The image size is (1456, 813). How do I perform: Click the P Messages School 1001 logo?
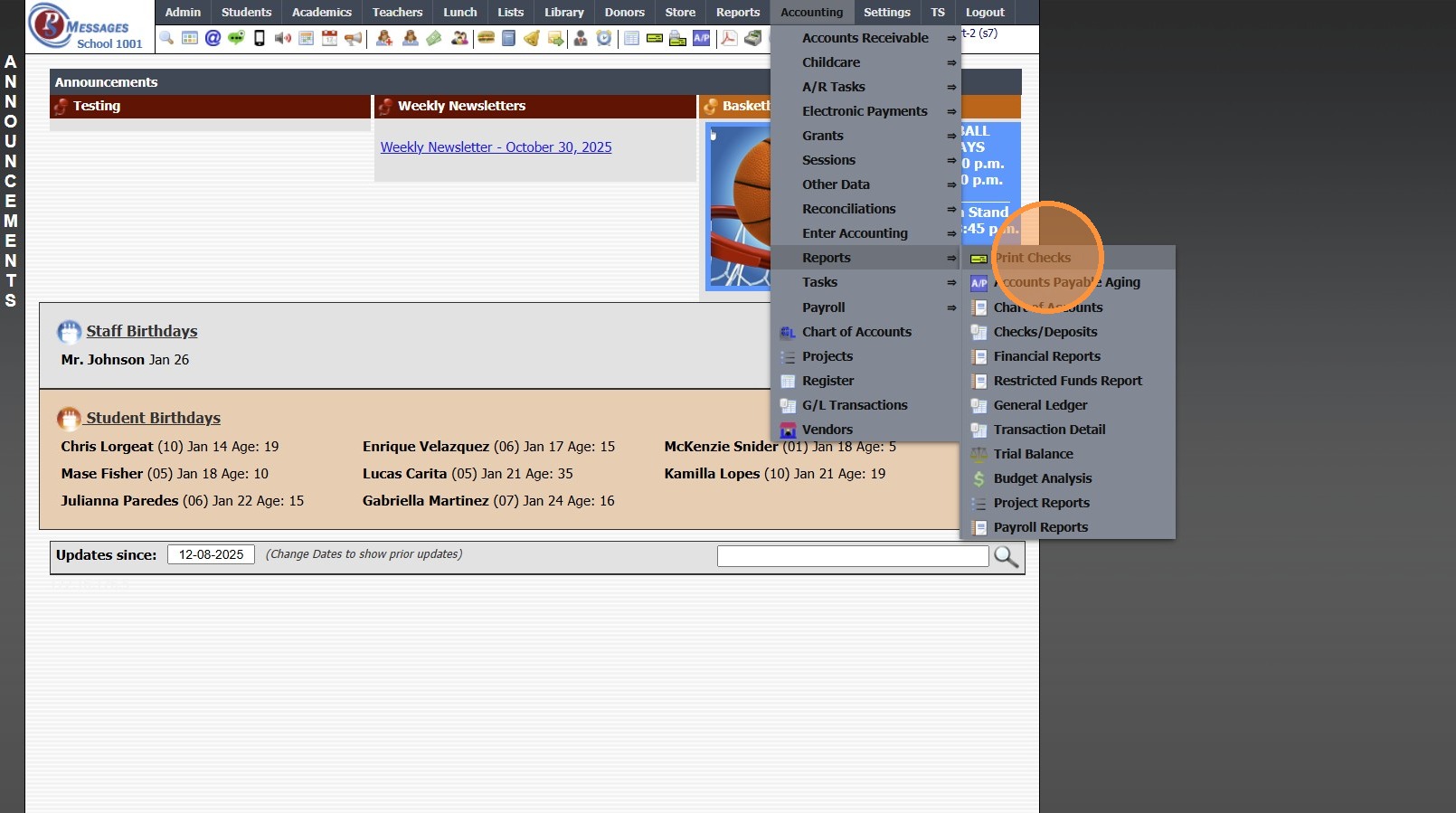coord(86,26)
